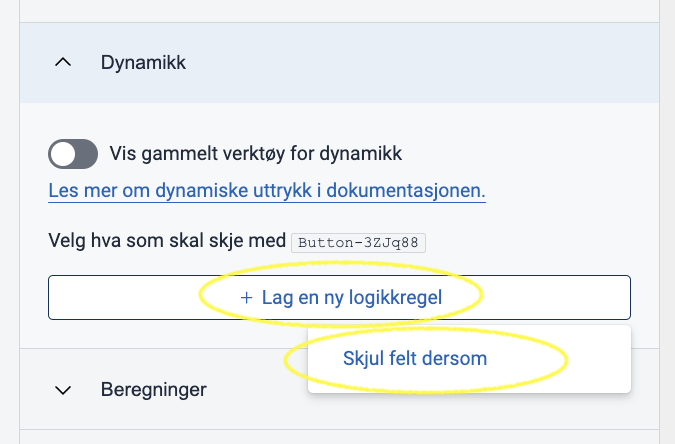Collapse Dynamikk section using up chevron
Viewport: 675px width, 444px height.
click(x=63, y=62)
